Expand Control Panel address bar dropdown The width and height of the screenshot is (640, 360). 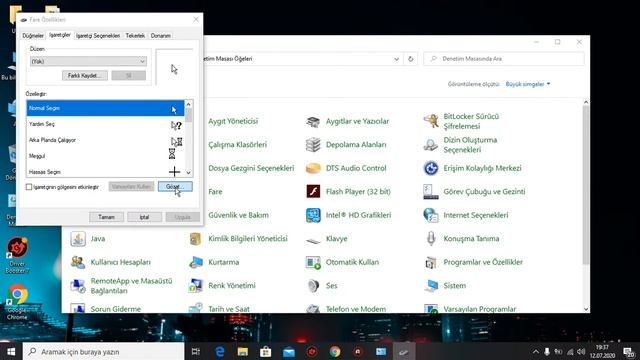pyautogui.click(x=396, y=59)
